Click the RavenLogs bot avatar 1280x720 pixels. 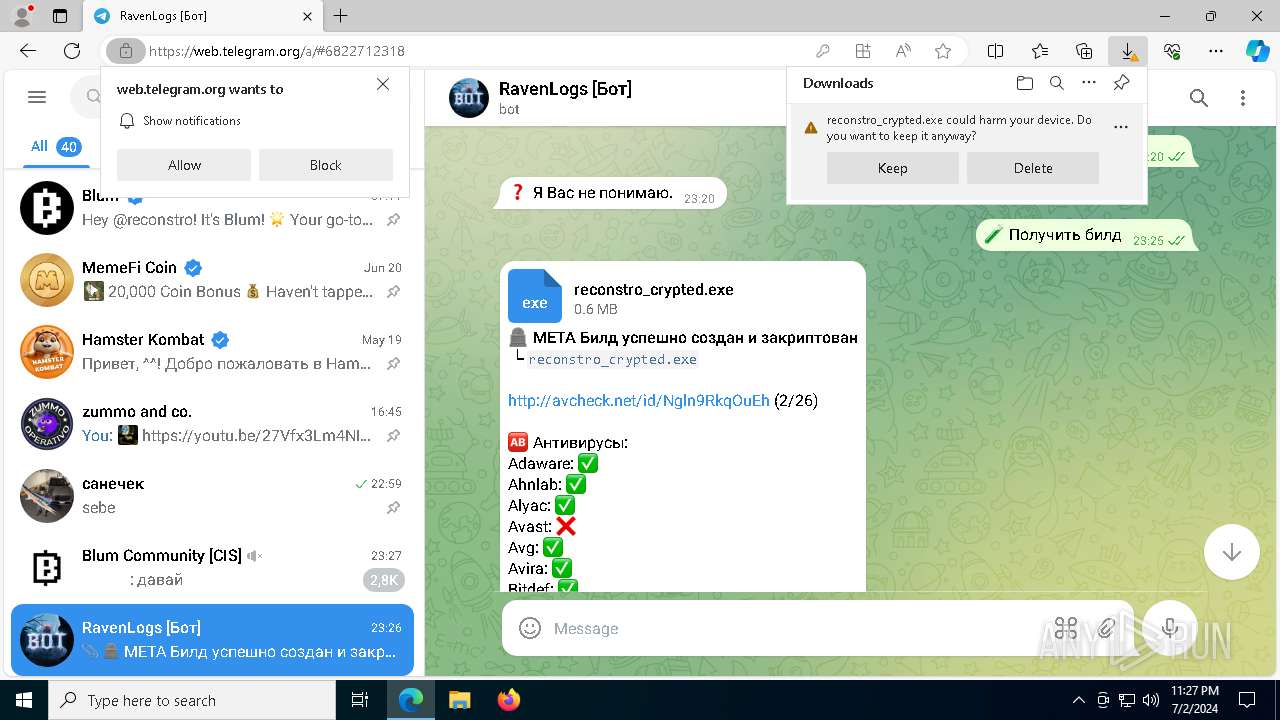click(469, 98)
